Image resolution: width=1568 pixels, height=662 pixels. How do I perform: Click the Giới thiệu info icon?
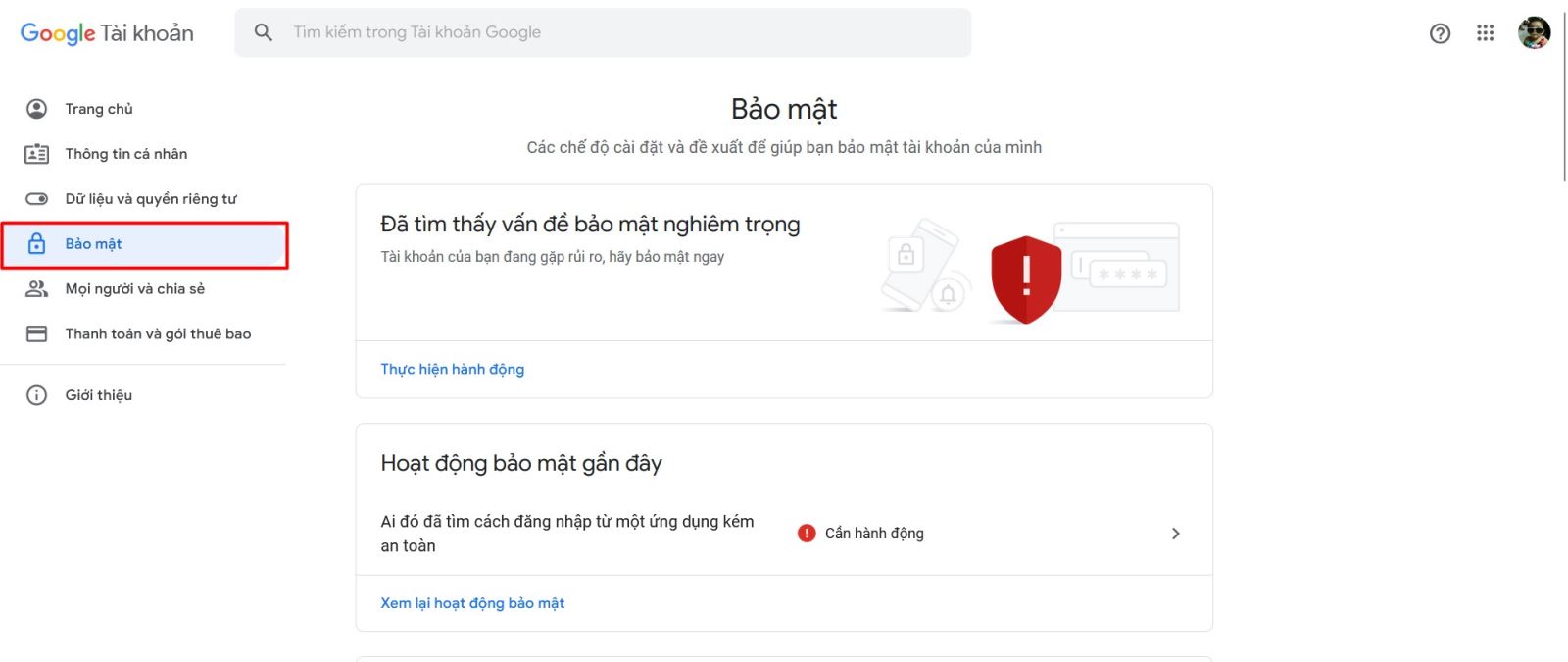click(x=36, y=394)
